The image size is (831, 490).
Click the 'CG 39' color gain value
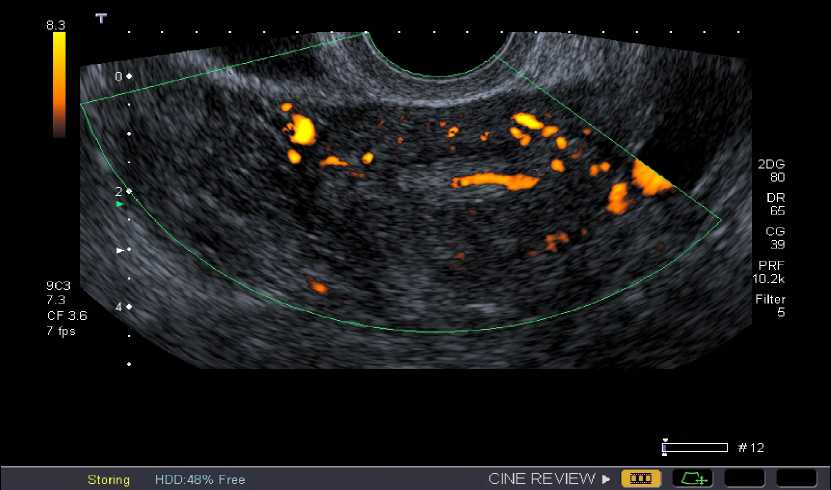(x=775, y=238)
